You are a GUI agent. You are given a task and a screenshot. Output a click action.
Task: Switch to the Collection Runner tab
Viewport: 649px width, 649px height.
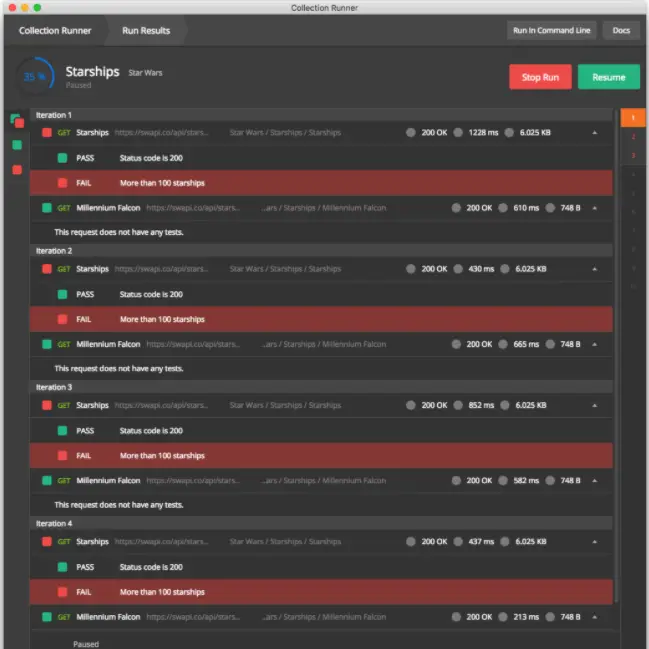click(x=55, y=31)
